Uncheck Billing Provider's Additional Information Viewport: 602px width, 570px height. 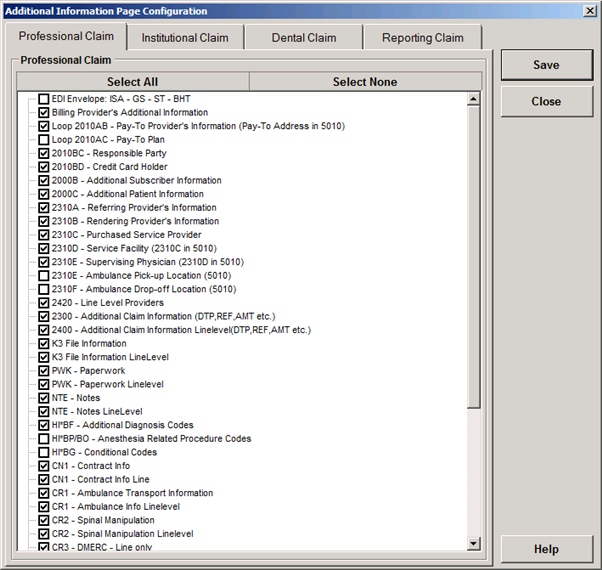click(x=44, y=113)
